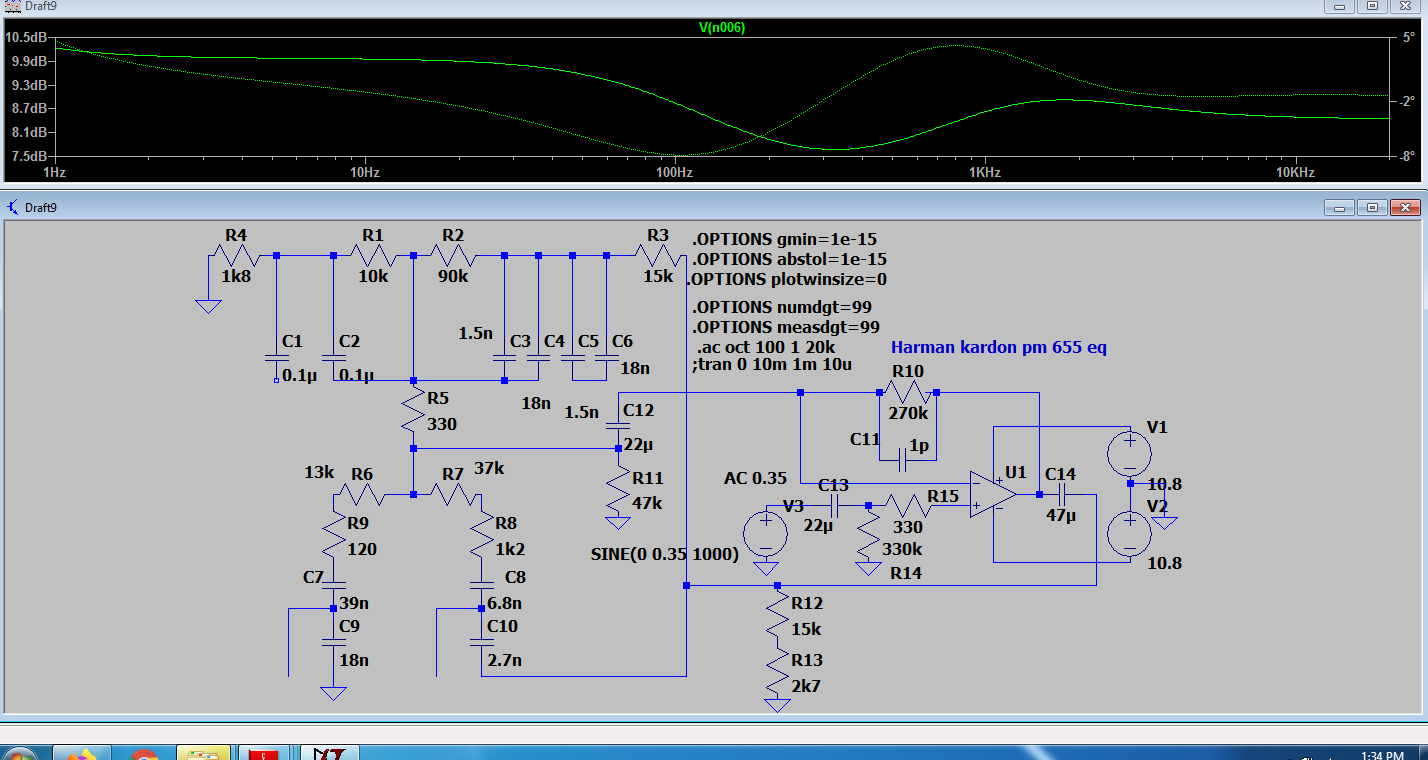Image resolution: width=1428 pixels, height=760 pixels.
Task: Click the C13 capacitor label
Action: tap(833, 485)
